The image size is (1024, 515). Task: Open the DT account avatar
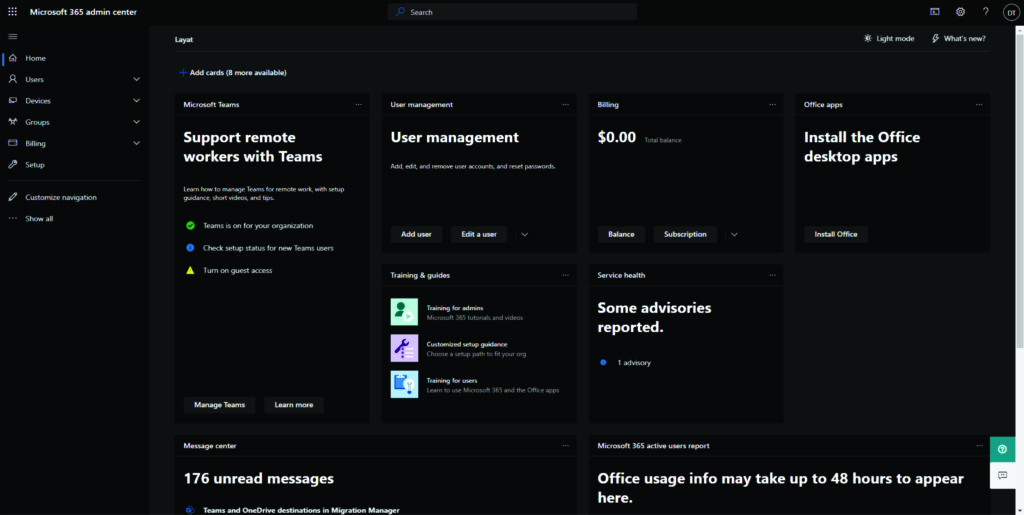(x=1010, y=12)
